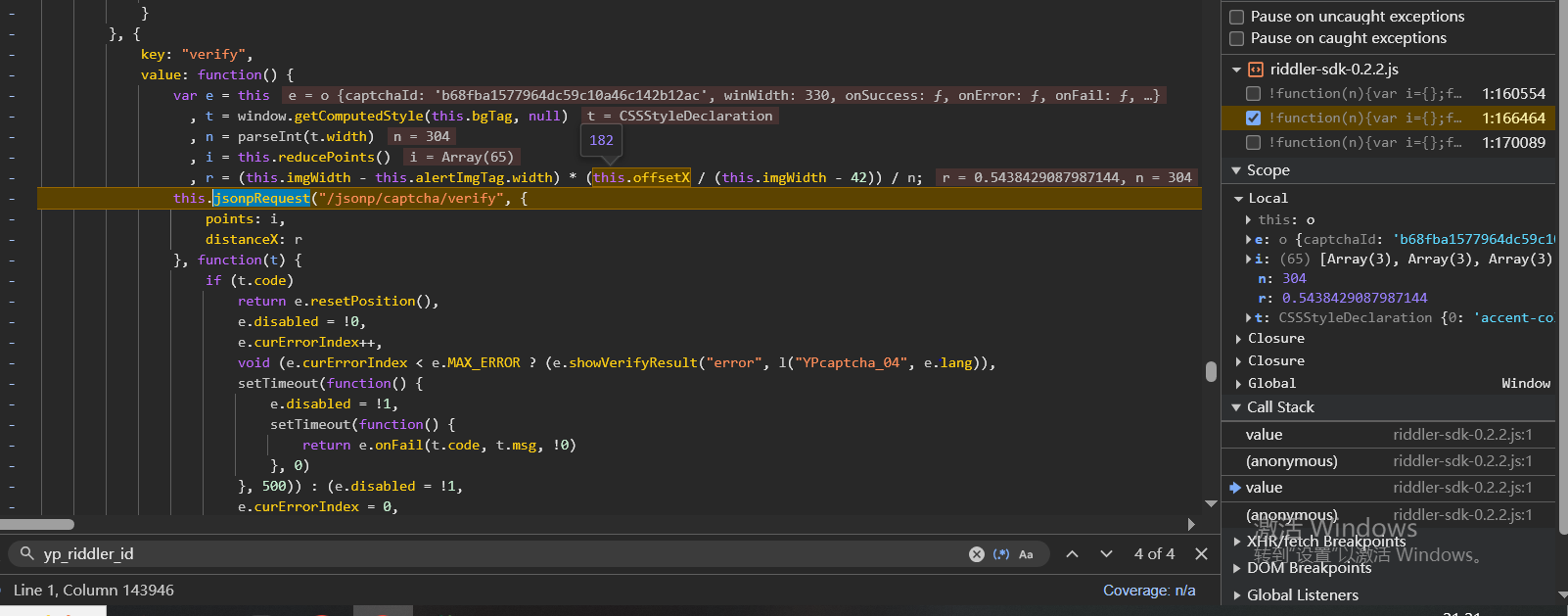Open the Coverage: n/a link
Image resolution: width=1568 pixels, height=616 pixels.
pyautogui.click(x=1148, y=591)
